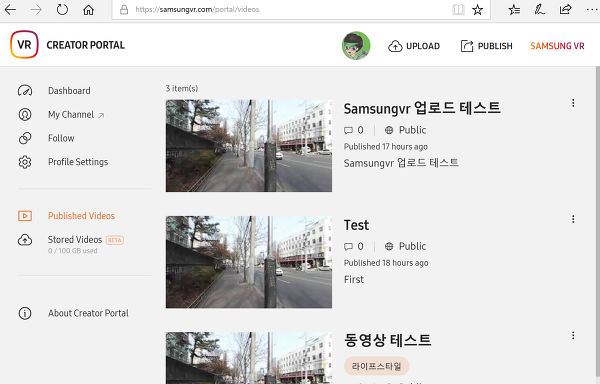The image size is (600, 384).
Task: Open the Favorites hub icon
Action: [514, 10]
